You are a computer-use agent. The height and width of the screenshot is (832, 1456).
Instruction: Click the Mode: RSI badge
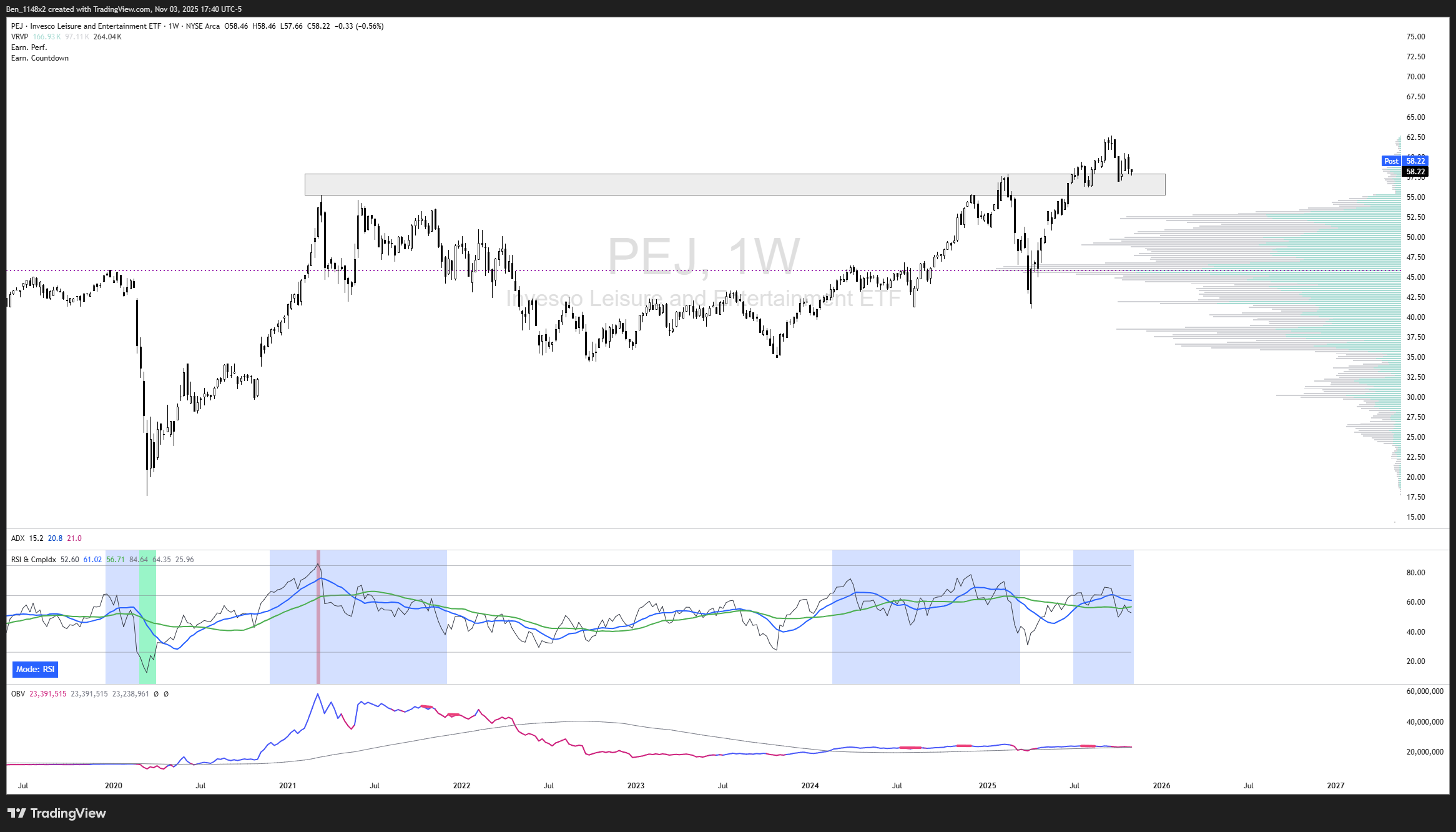click(35, 669)
